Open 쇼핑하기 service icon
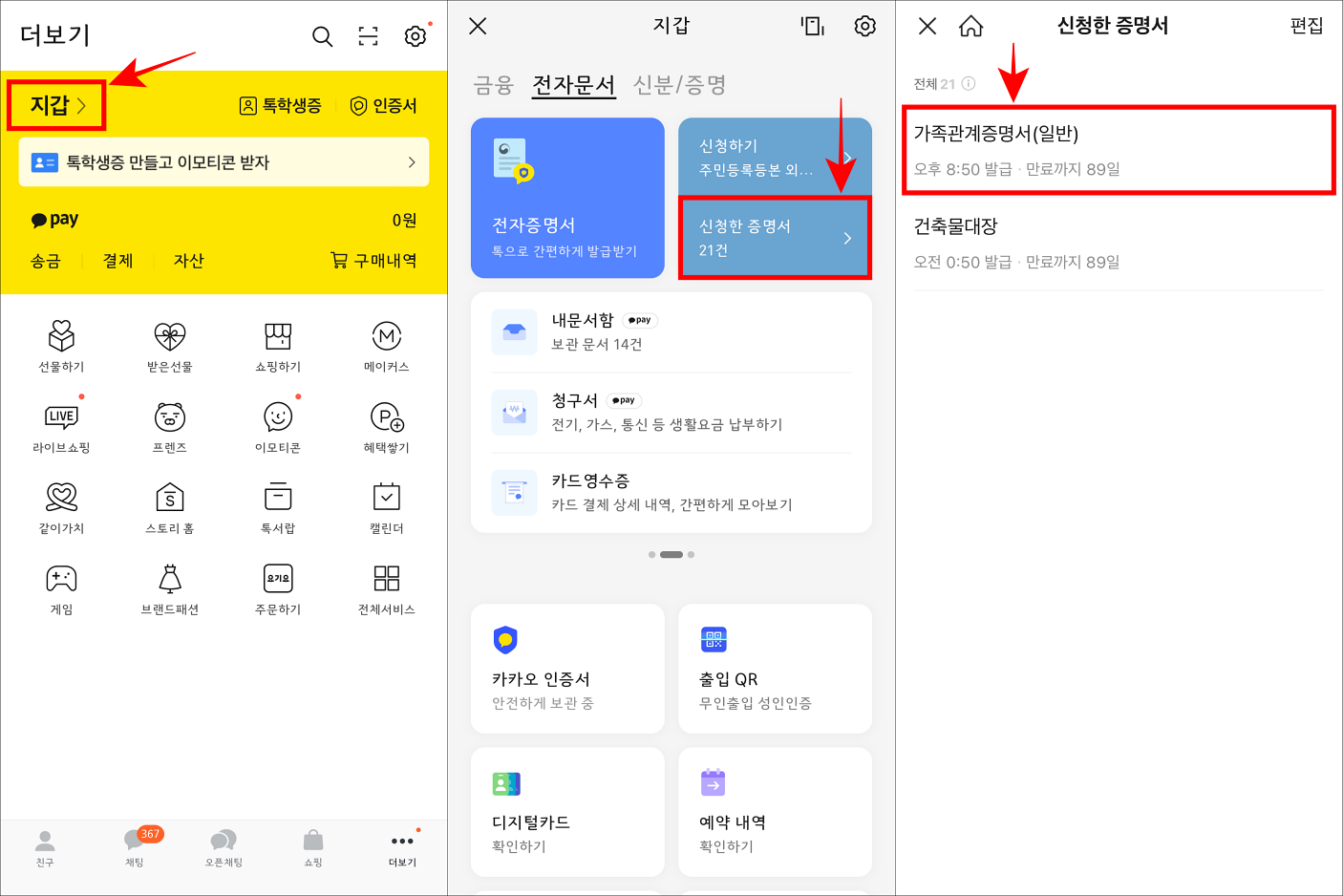Image resolution: width=1343 pixels, height=896 pixels. coord(278,346)
